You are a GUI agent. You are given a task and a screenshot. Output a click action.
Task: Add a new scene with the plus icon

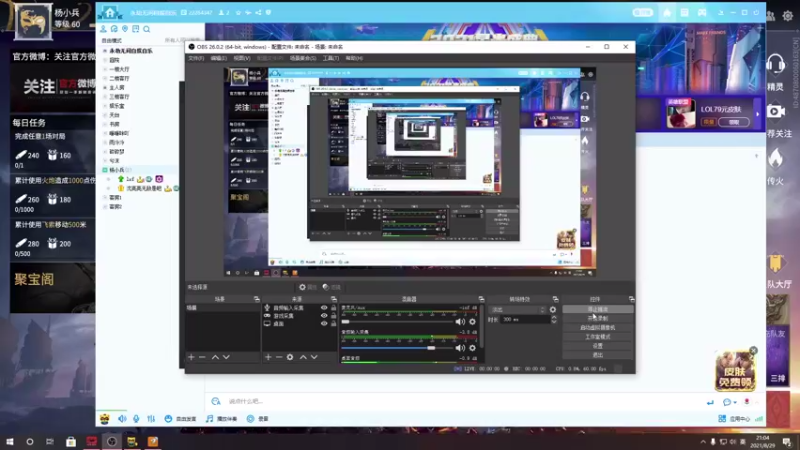pos(191,357)
